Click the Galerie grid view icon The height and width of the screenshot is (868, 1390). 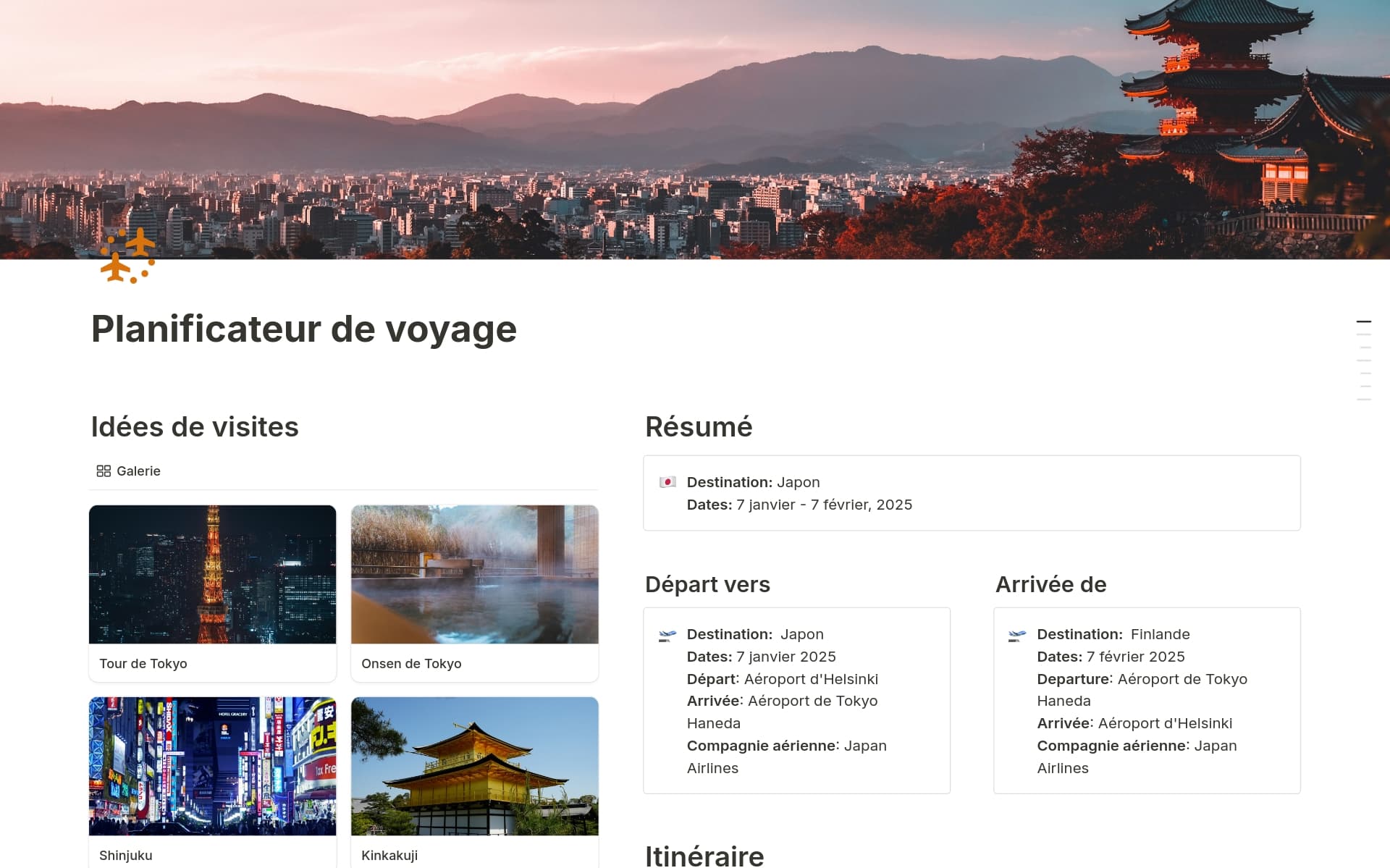point(104,471)
